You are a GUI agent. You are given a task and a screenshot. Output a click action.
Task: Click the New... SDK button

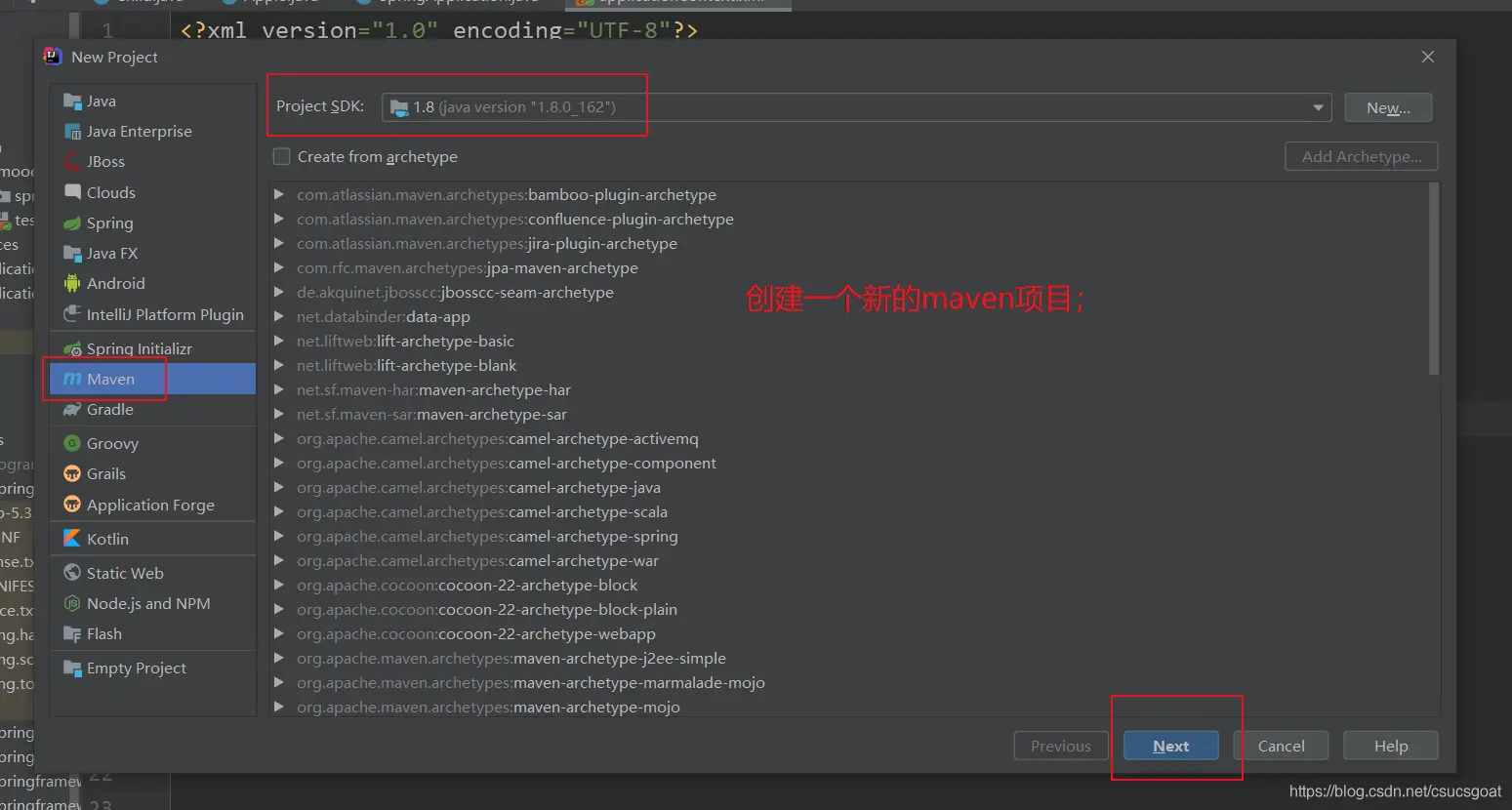(1388, 107)
